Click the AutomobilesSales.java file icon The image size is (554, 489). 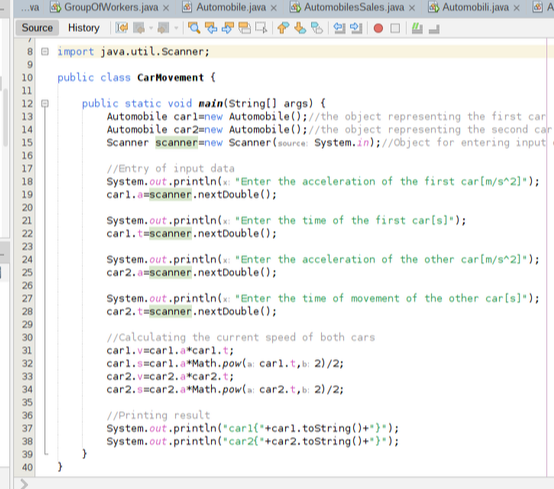(295, 7)
